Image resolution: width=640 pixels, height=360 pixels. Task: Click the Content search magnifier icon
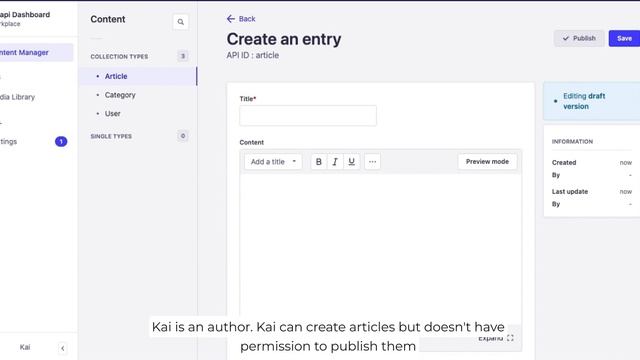(x=180, y=22)
